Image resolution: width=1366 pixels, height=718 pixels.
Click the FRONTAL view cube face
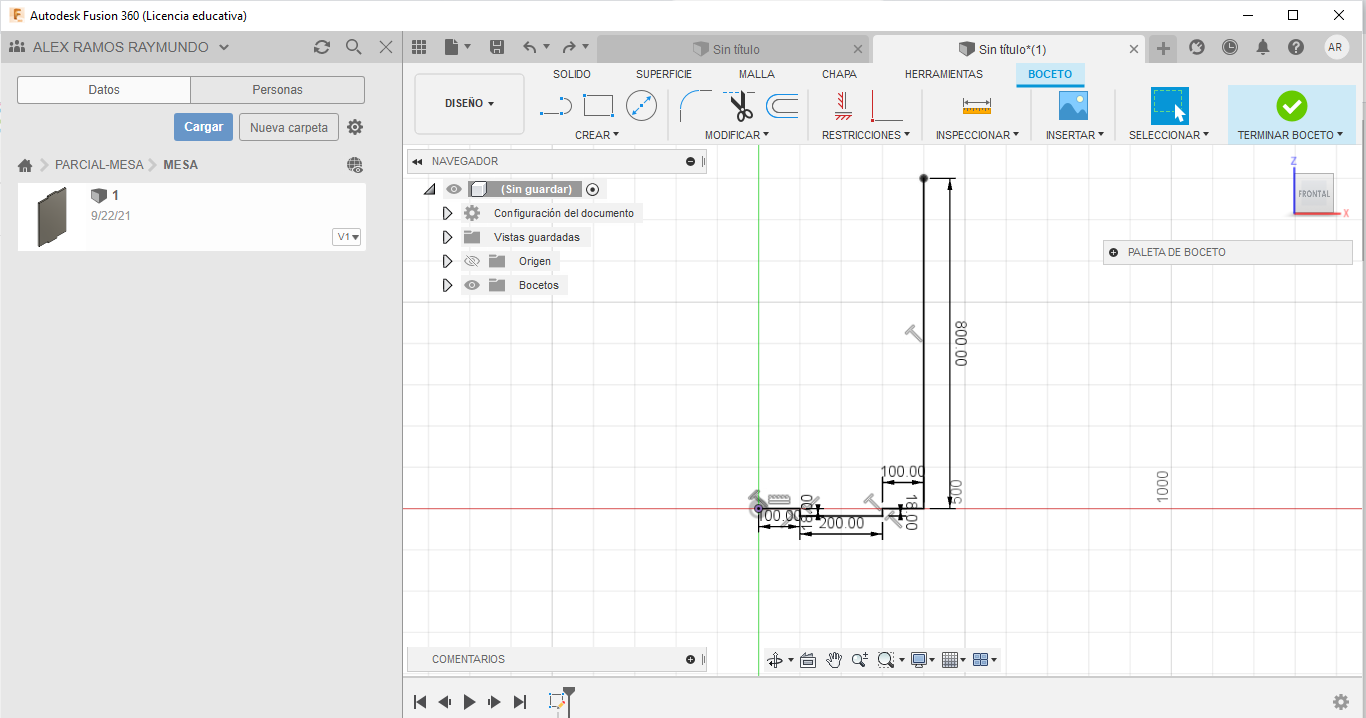[x=1314, y=193]
